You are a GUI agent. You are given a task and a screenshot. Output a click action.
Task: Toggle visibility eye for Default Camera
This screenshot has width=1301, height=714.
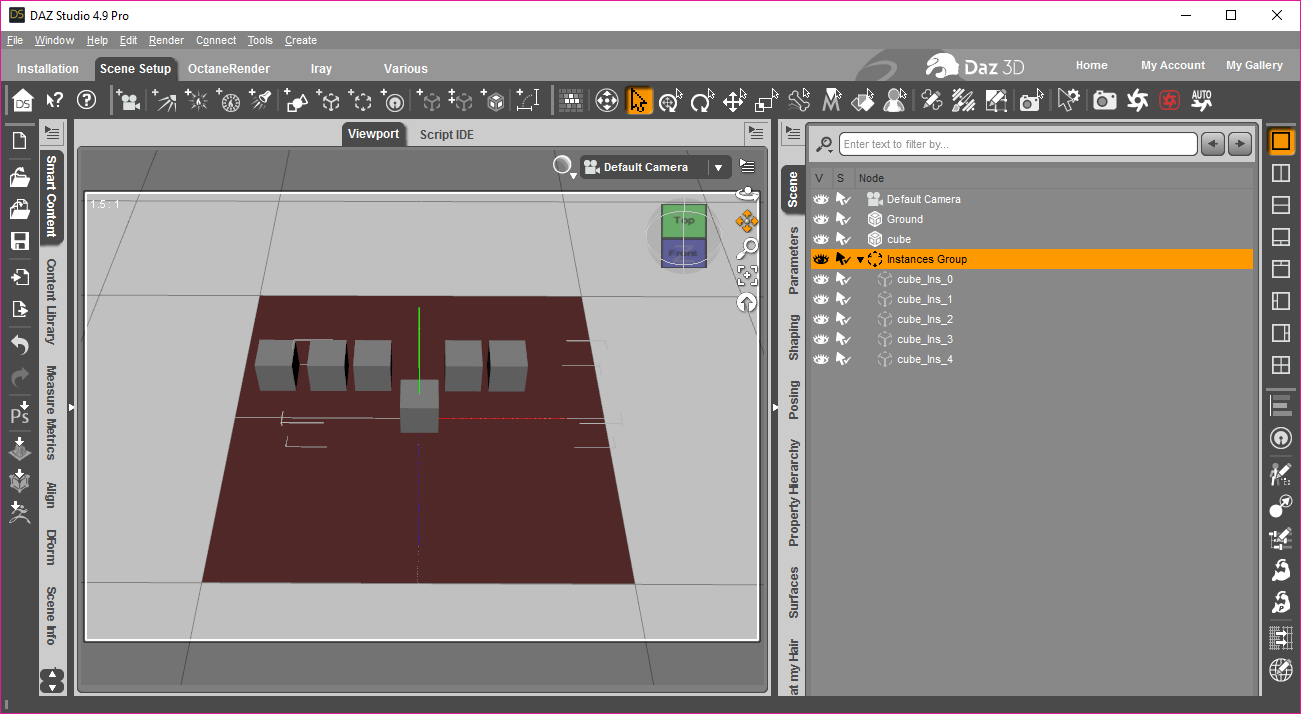(x=821, y=199)
